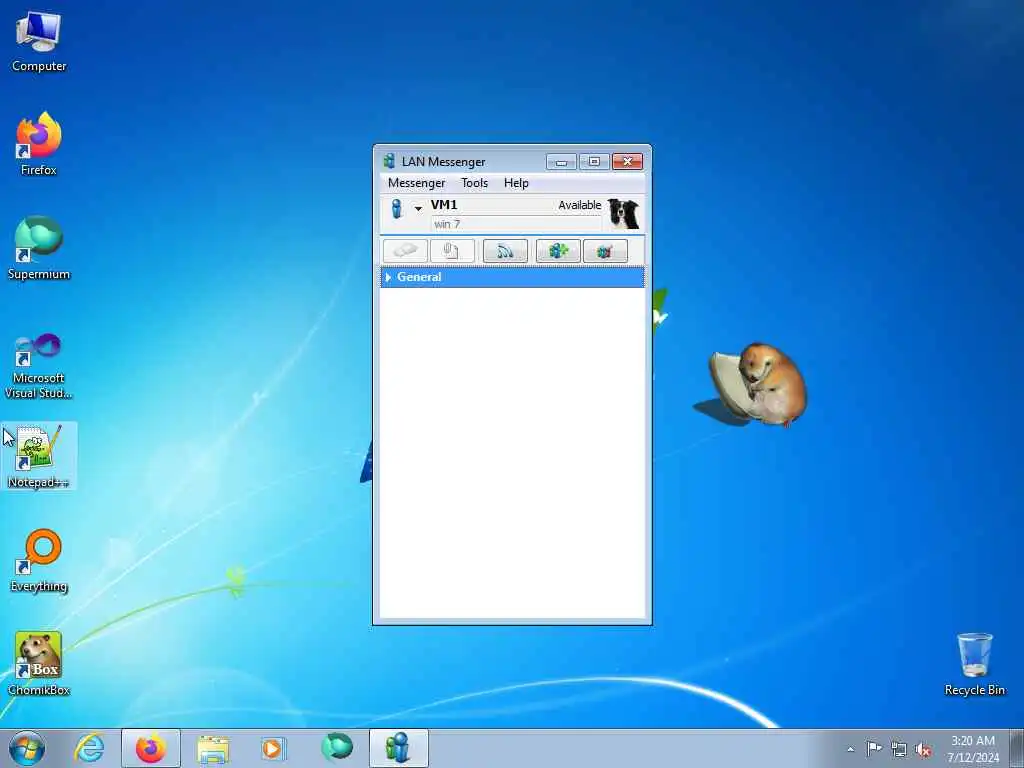The image size is (1024, 768).
Task: Click the broadcast message toolbar button
Action: [x=505, y=251]
